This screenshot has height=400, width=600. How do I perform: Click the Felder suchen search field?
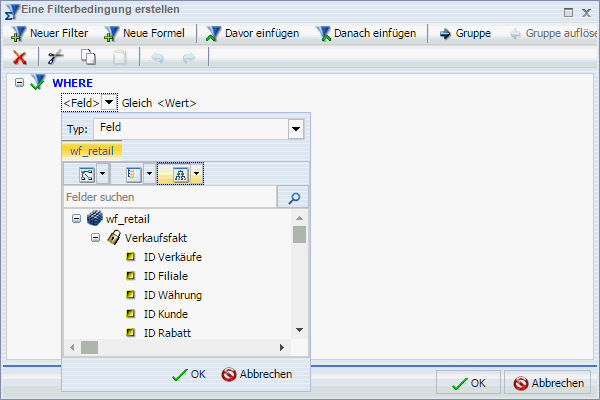[x=170, y=197]
